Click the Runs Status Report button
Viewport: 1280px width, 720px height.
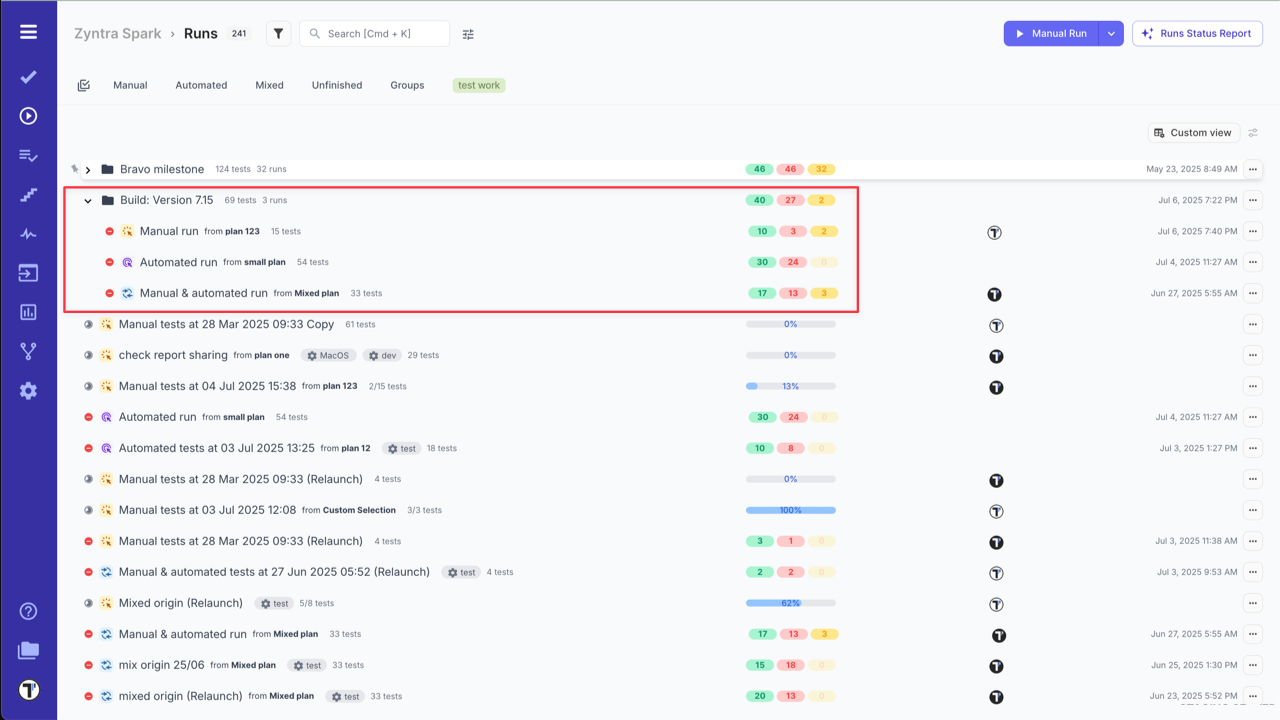point(1197,33)
